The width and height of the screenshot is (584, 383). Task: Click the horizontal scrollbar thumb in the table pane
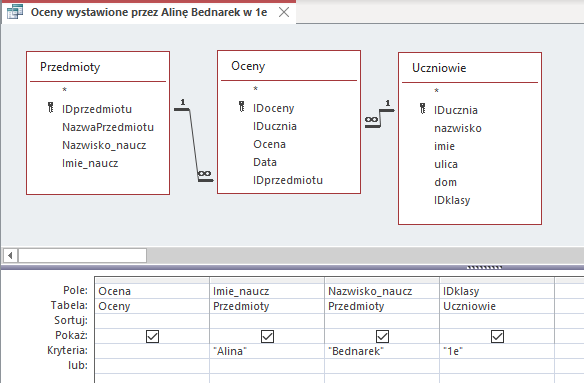click(x=82, y=256)
